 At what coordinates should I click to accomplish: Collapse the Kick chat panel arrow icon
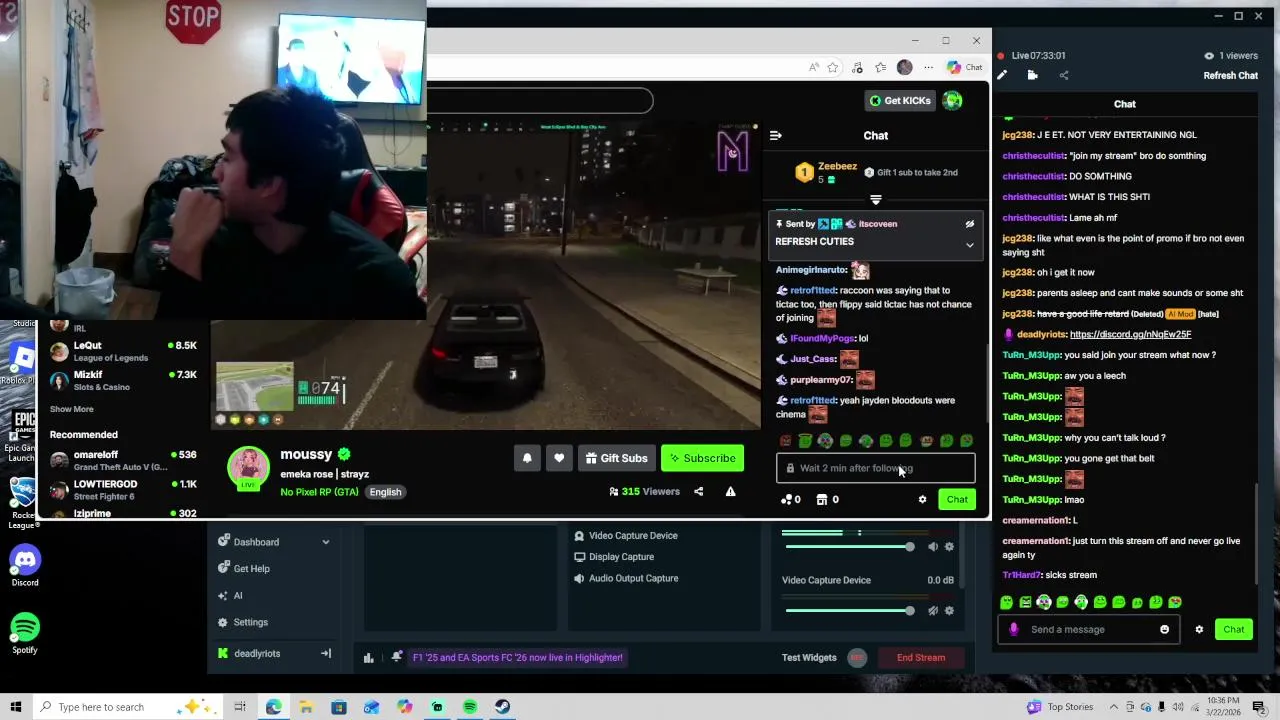tap(775, 135)
